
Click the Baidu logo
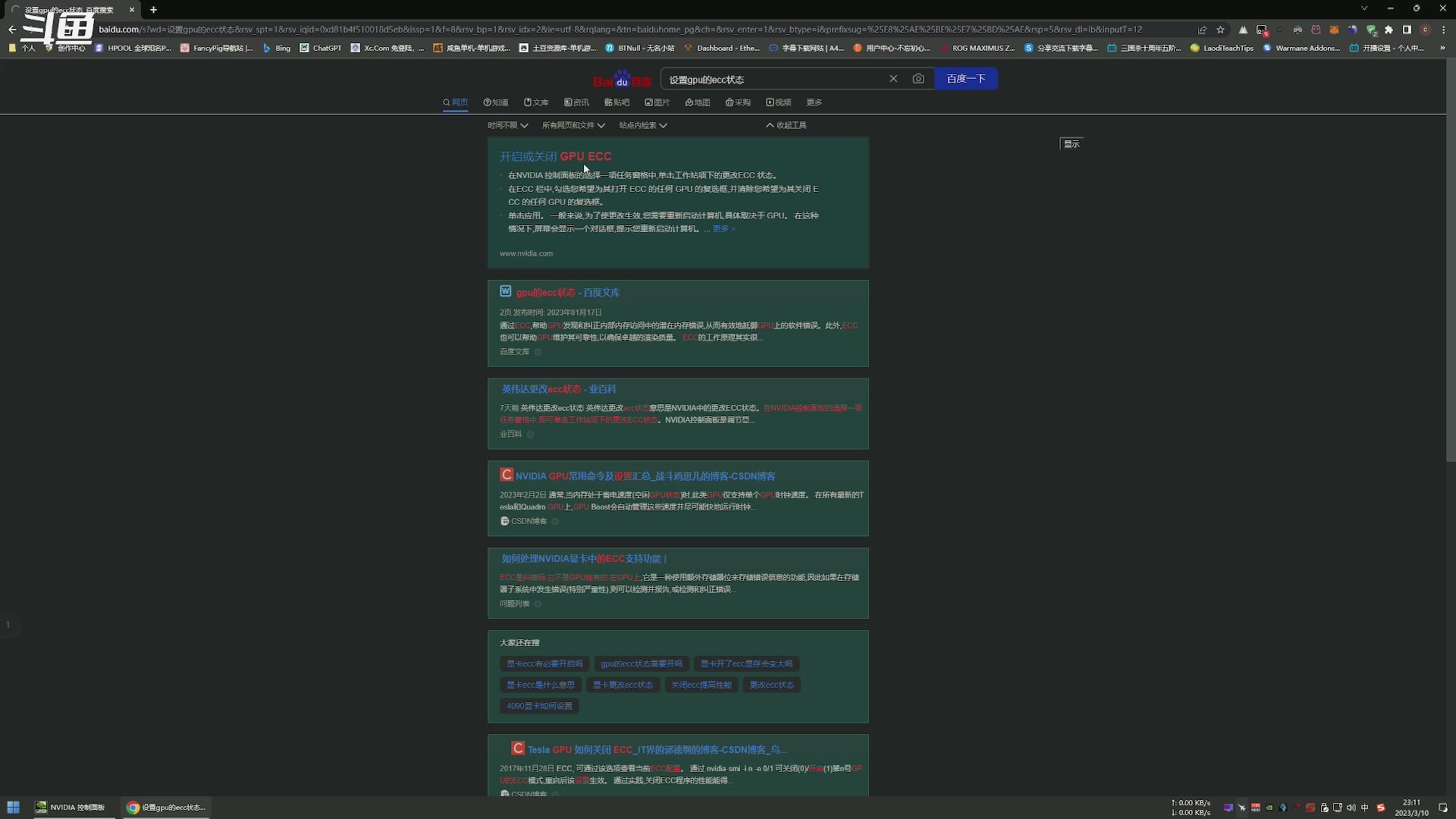(x=622, y=79)
